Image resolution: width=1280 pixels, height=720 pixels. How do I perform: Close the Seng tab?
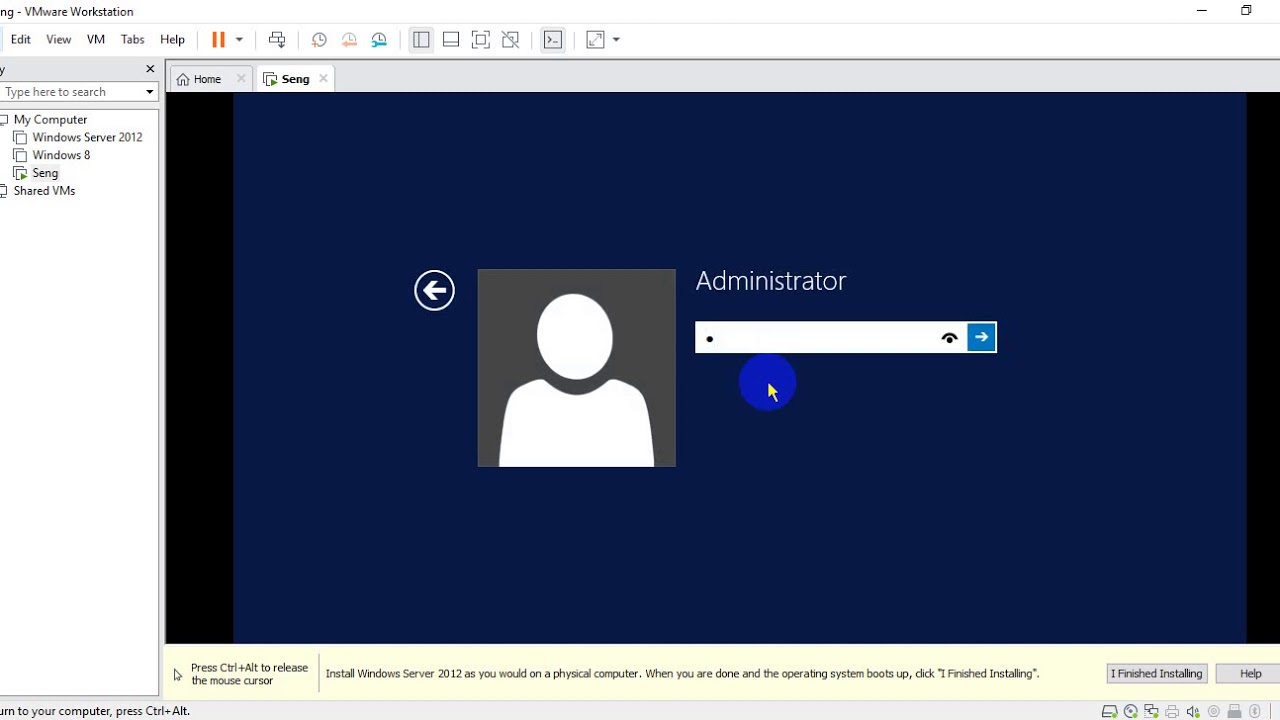coord(323,79)
